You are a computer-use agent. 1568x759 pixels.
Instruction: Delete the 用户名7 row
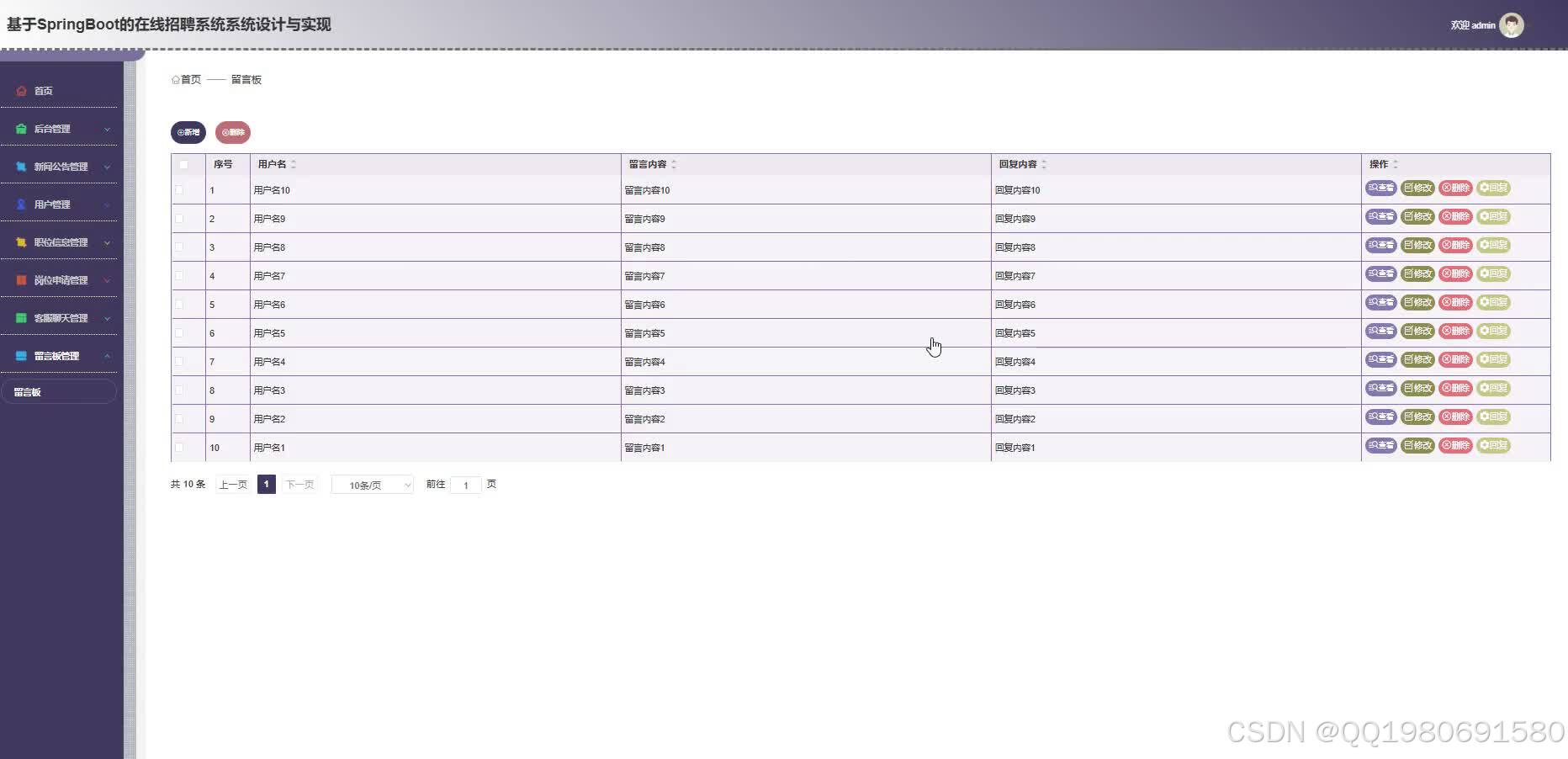pos(1455,273)
